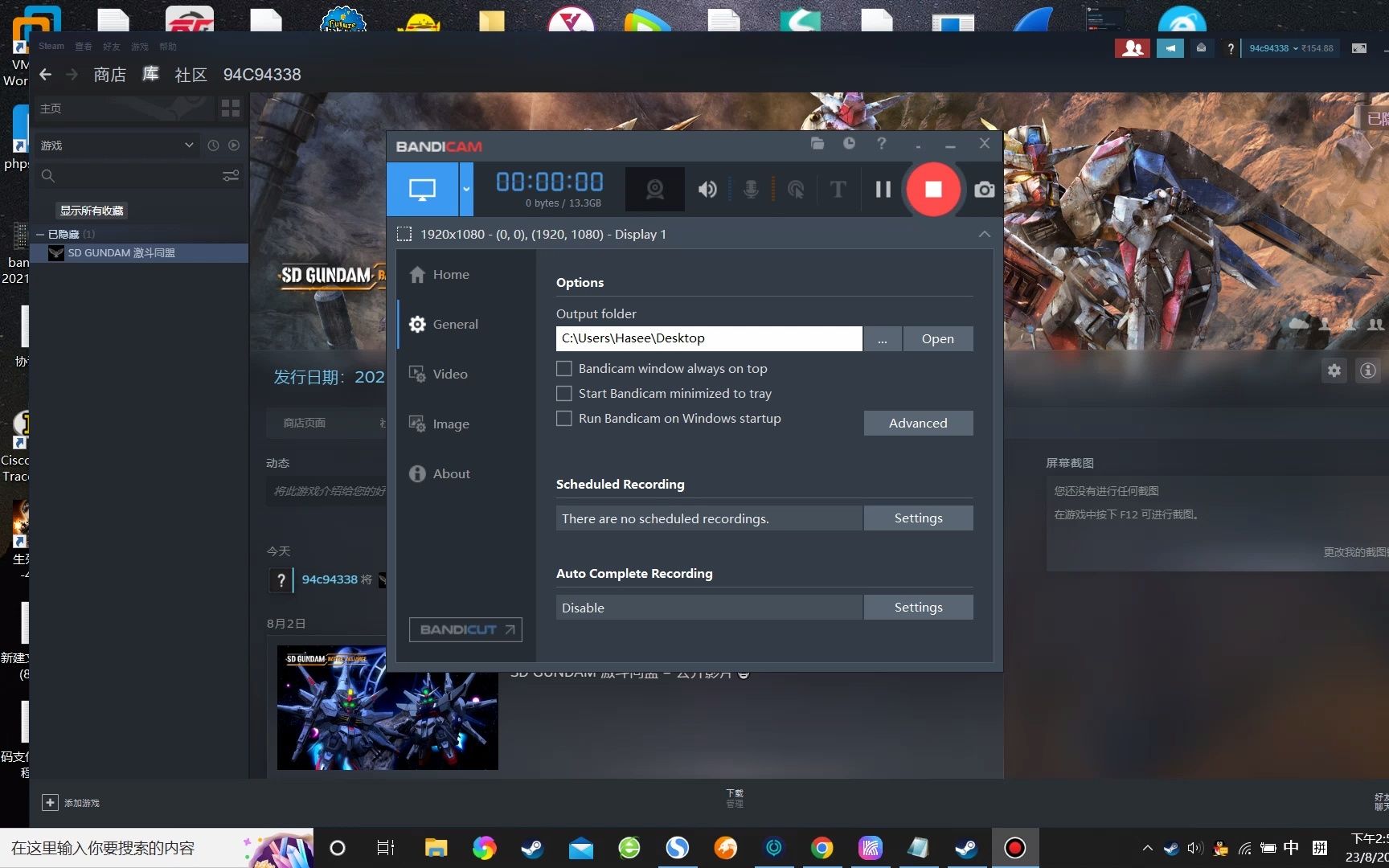This screenshot has width=1389, height=868.
Task: Open File Explorer from the taskbar
Action: 436,848
